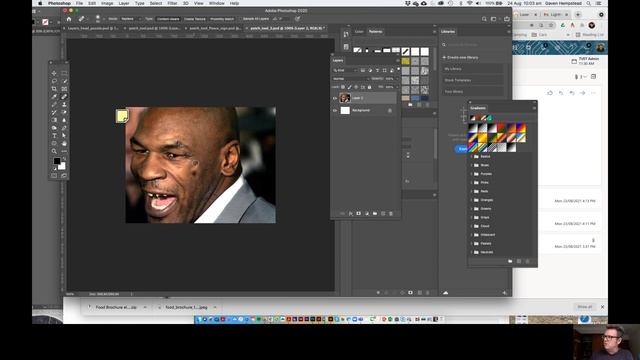Open blend mode dropdown in Layers panel
Viewport: 640px width, 360px height.
(x=350, y=79)
